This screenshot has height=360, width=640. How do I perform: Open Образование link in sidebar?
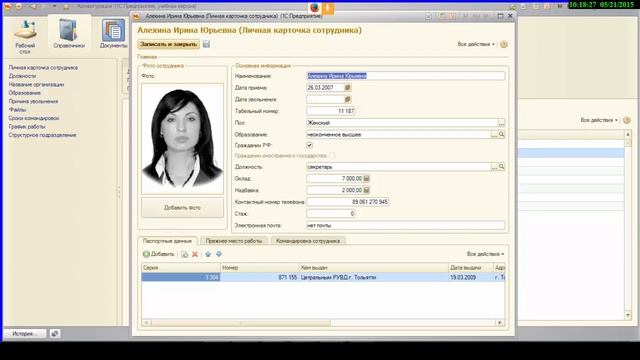point(24,93)
